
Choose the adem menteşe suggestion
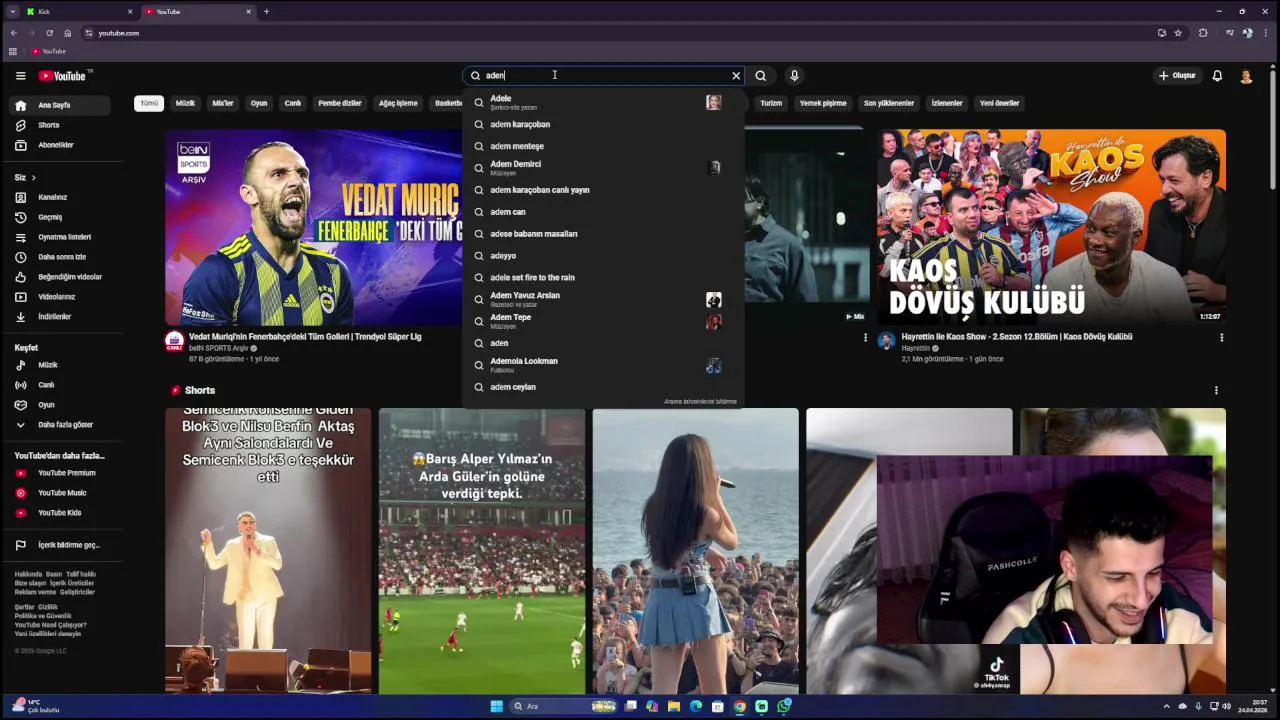tap(604, 146)
